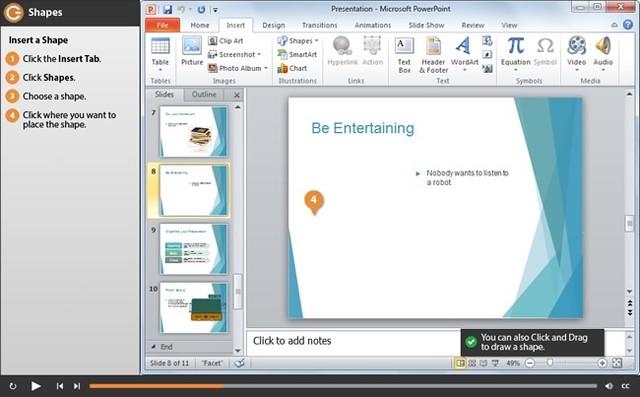Click the zoom in plus button
This screenshot has height=397, width=640.
point(602,363)
